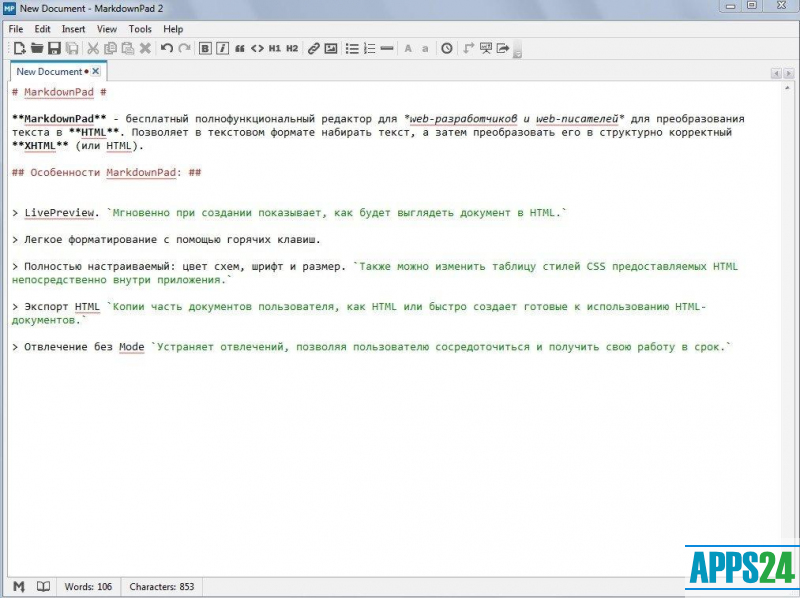The width and height of the screenshot is (800, 598).
Task: Undo the last action
Action: coord(166,48)
